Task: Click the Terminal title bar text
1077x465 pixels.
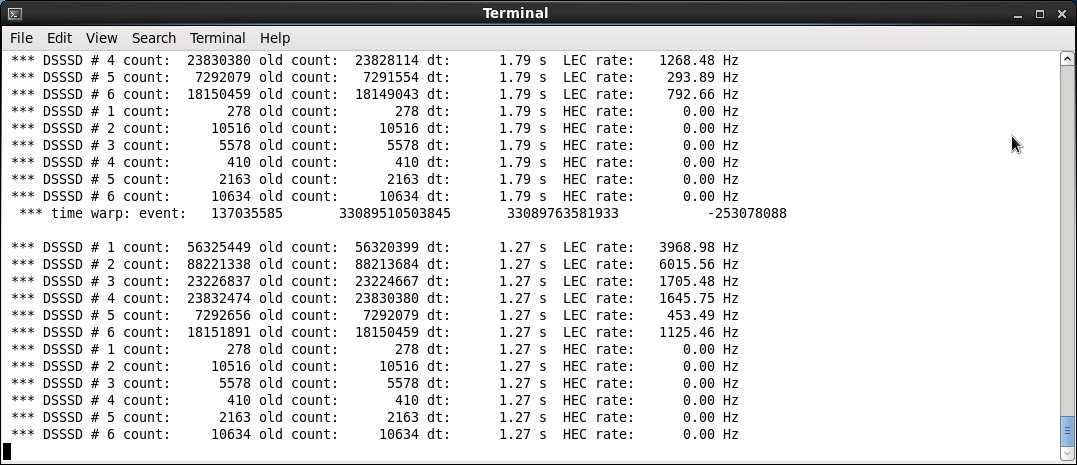Action: click(515, 13)
